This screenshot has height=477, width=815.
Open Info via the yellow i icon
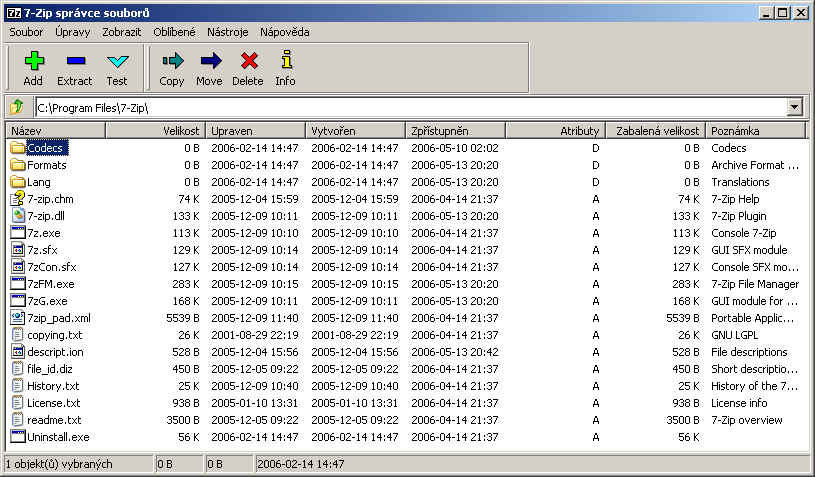click(286, 61)
